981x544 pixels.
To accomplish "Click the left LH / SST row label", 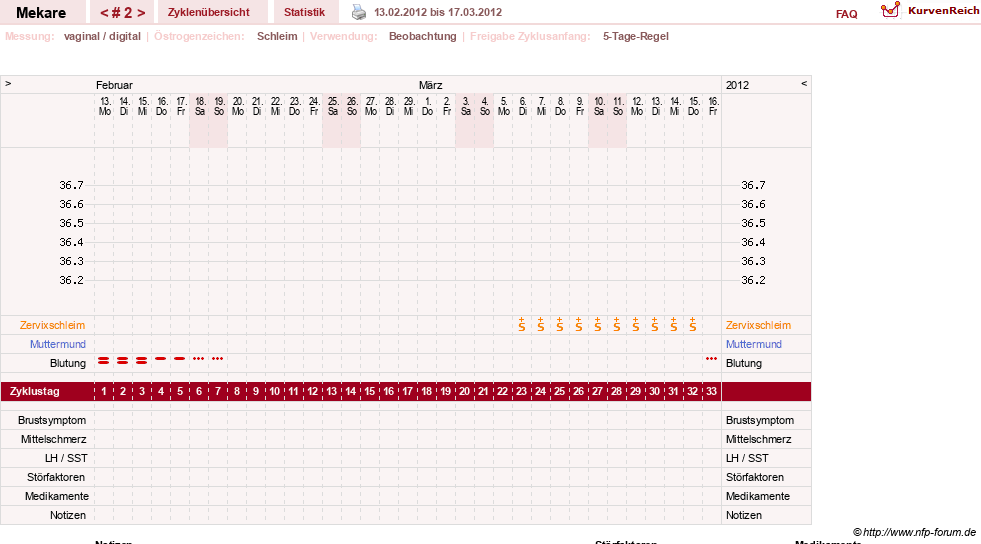I will (x=66, y=458).
